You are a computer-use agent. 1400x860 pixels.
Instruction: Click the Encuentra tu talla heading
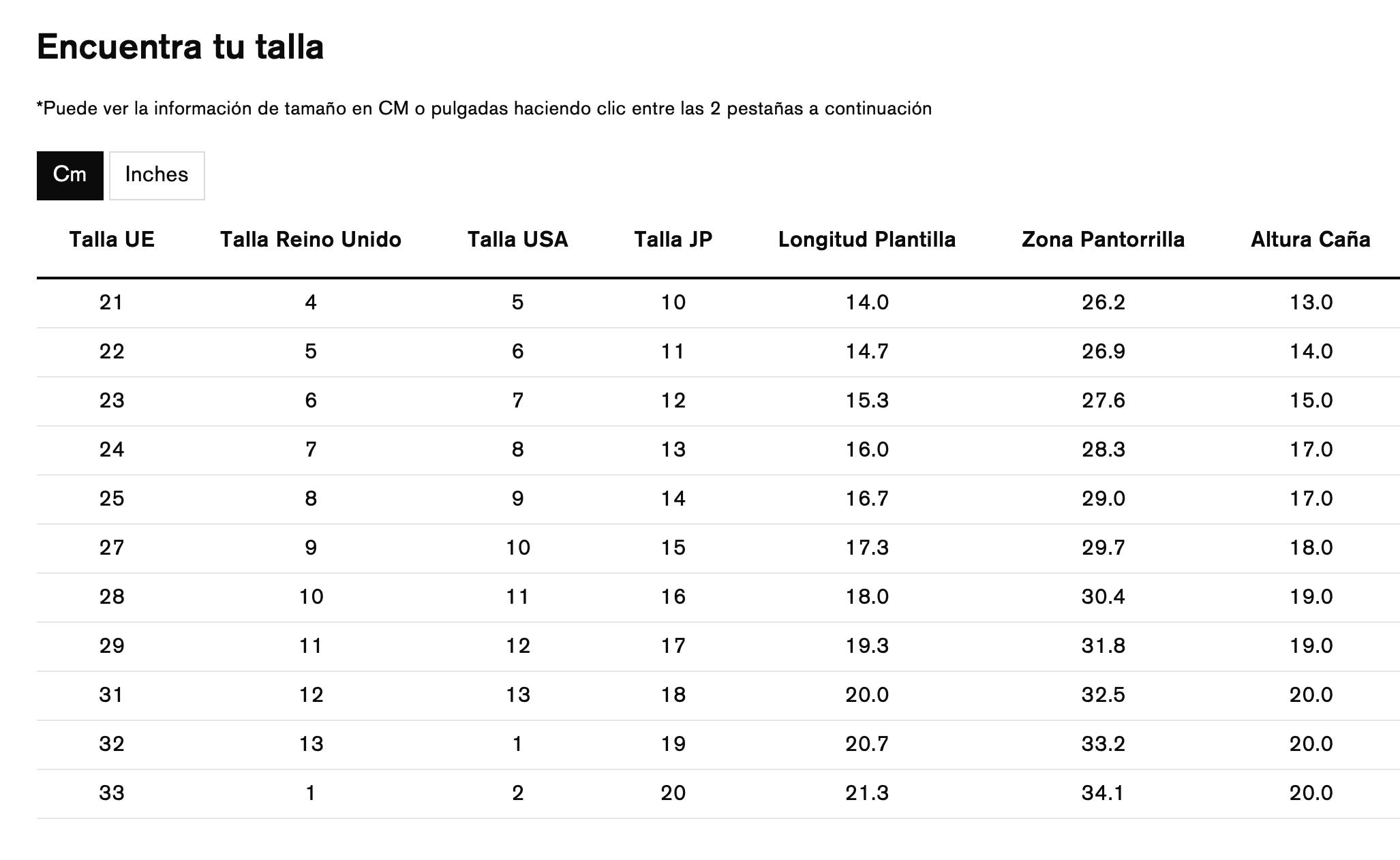[181, 47]
